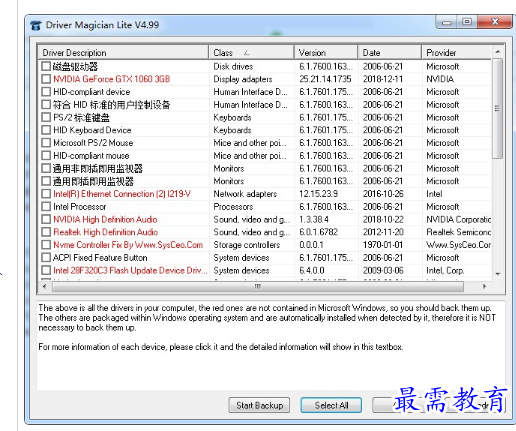Viewport: 516px width, 431px height.
Task: Sort by the Version column header
Action: (326, 53)
